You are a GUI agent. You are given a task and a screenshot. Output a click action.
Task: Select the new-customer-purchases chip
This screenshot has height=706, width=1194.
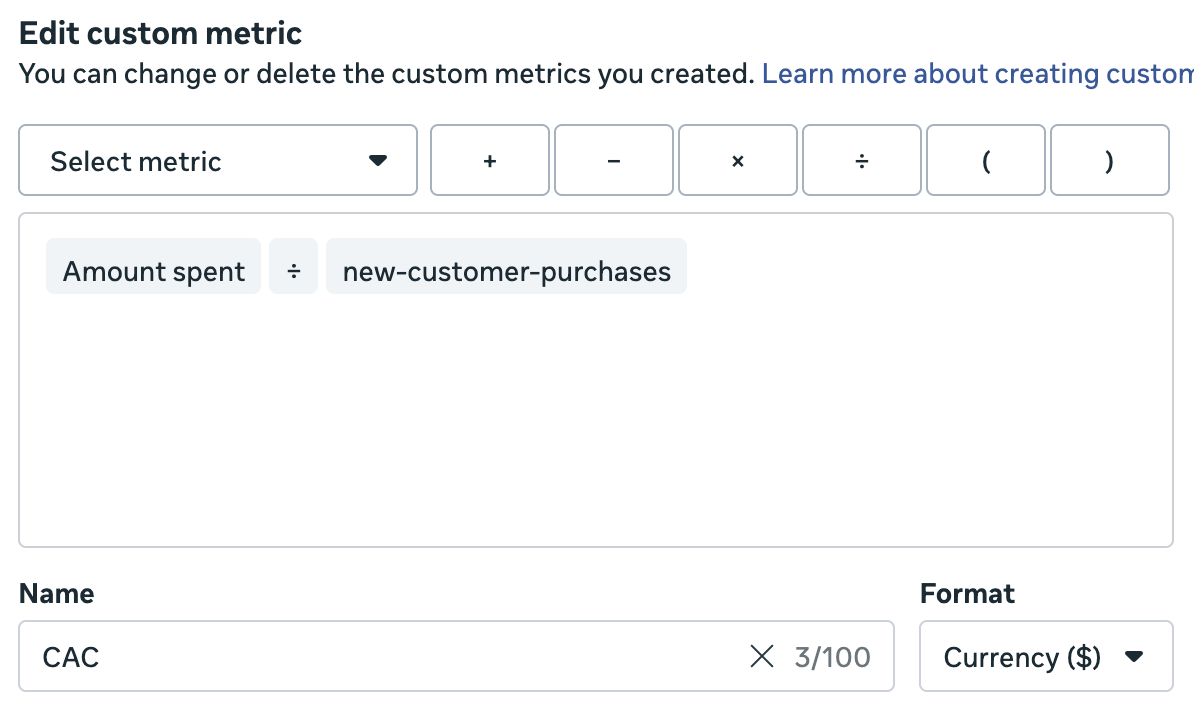[x=506, y=272]
